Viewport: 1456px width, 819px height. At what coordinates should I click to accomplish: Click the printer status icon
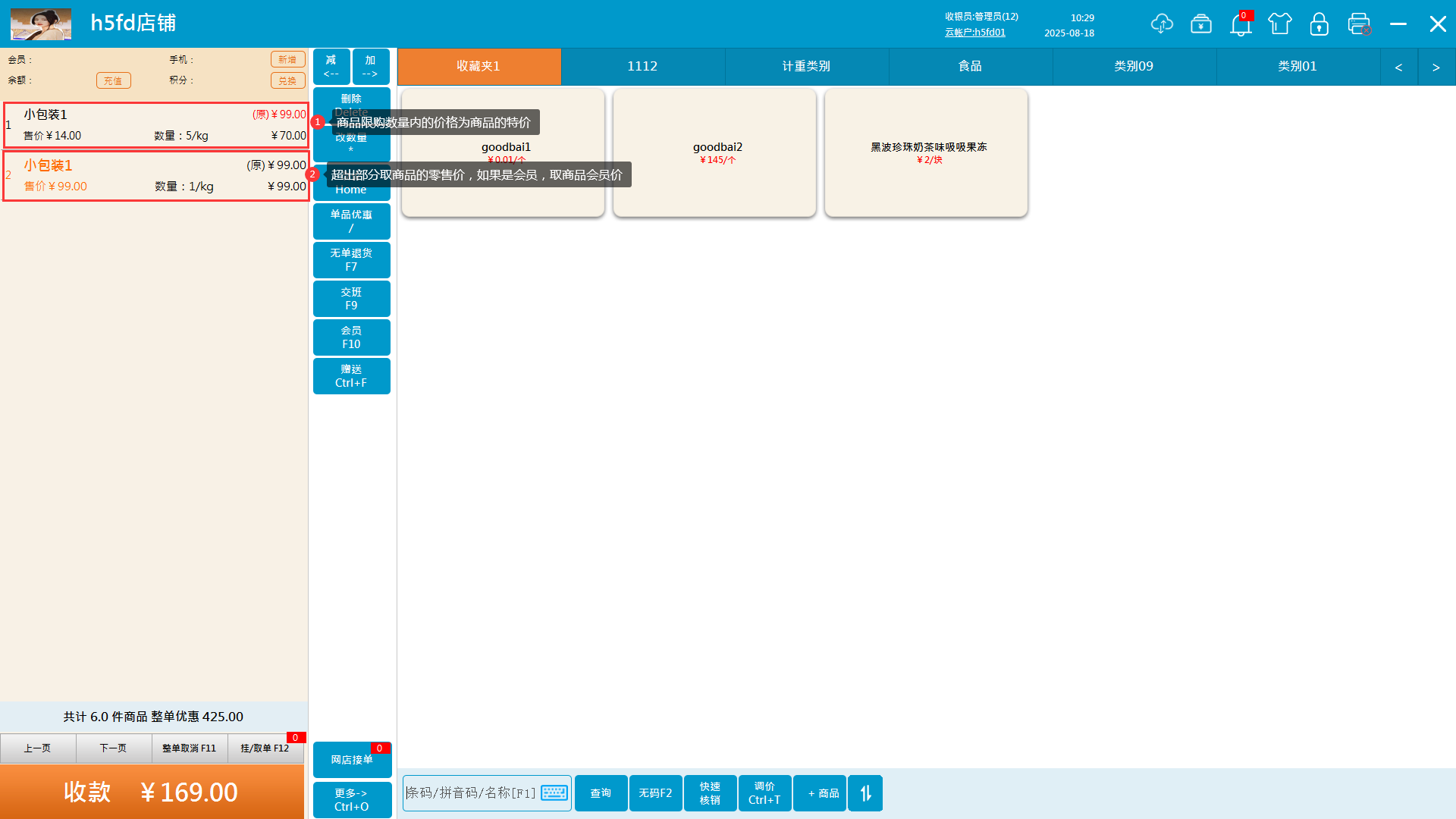tap(1359, 24)
